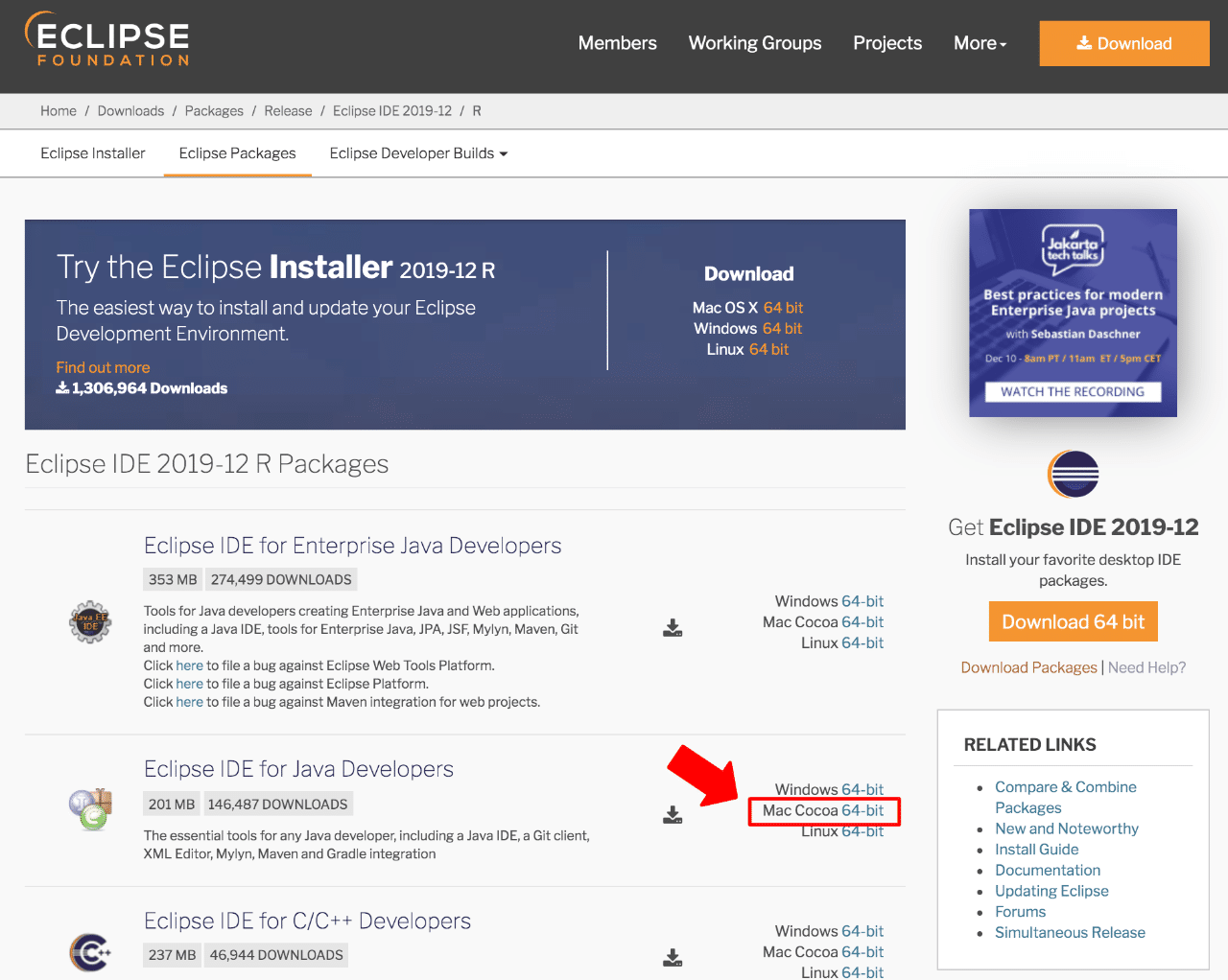The image size is (1228, 980).
Task: Open Compare & Combine Packages related link
Action: pyautogui.click(x=1065, y=797)
